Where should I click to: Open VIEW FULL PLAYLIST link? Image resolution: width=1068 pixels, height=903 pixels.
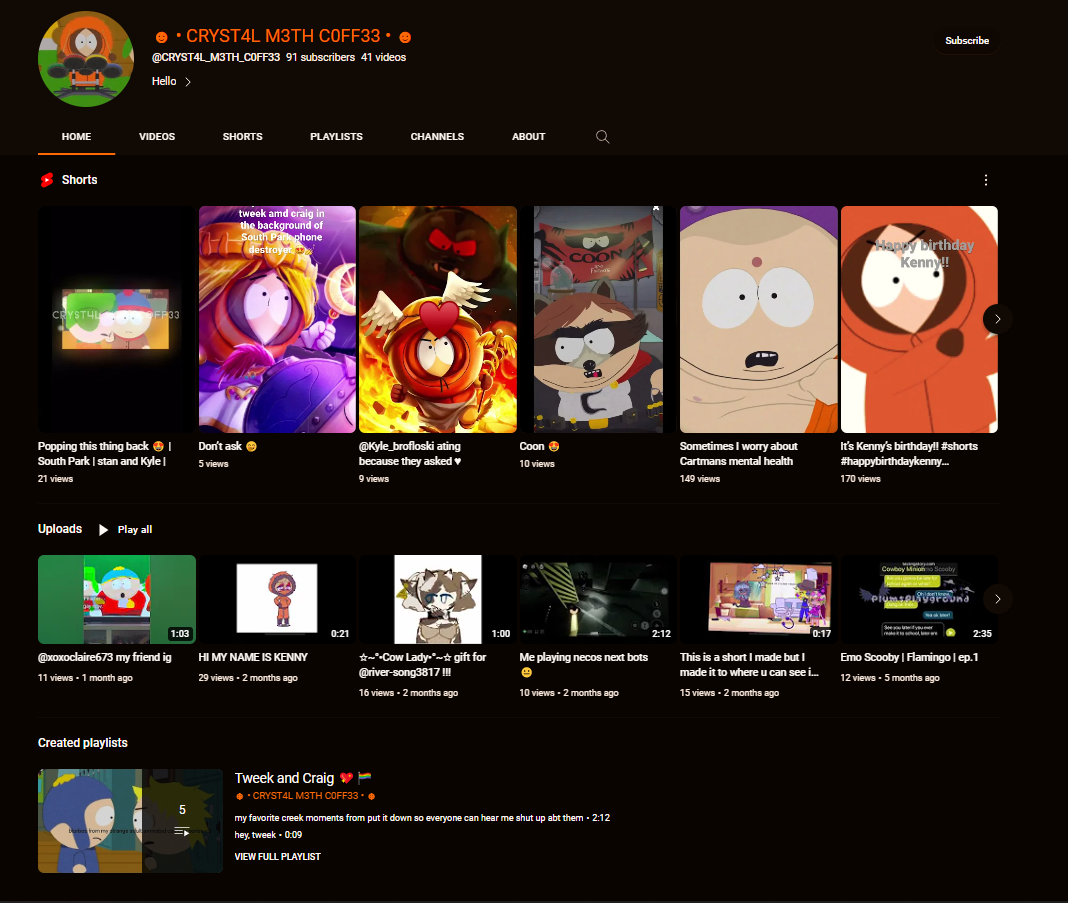tap(277, 857)
